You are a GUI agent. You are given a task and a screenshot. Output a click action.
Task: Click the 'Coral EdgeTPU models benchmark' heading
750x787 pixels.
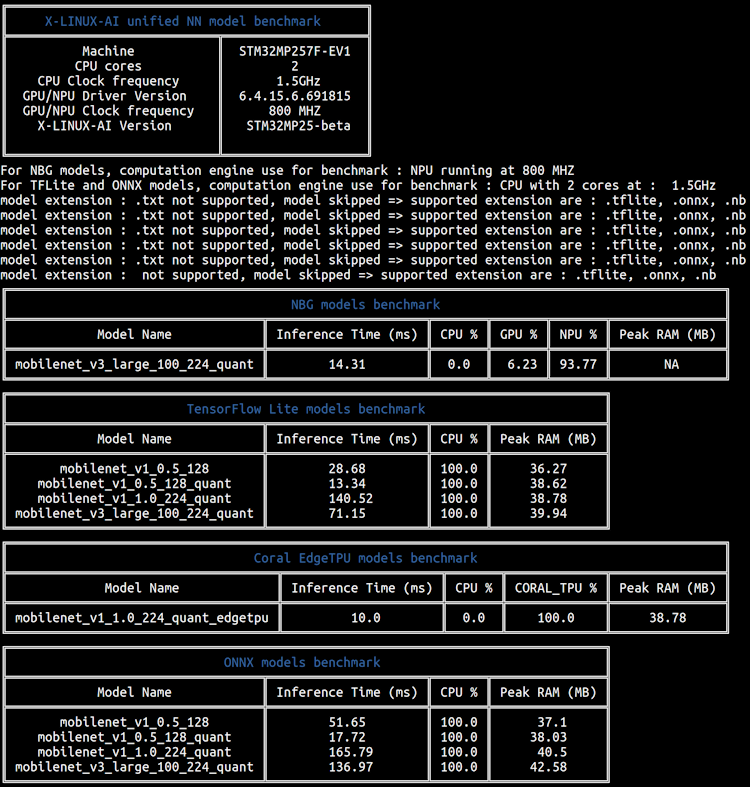(365, 558)
